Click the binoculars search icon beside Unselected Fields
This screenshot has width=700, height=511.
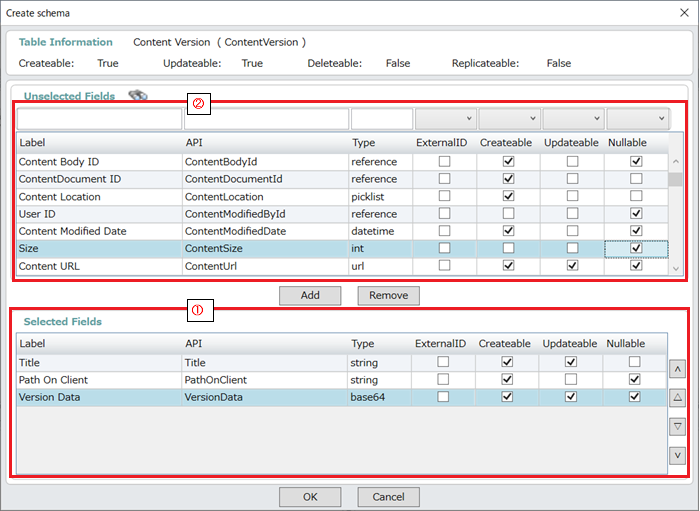pyautogui.click(x=138, y=95)
